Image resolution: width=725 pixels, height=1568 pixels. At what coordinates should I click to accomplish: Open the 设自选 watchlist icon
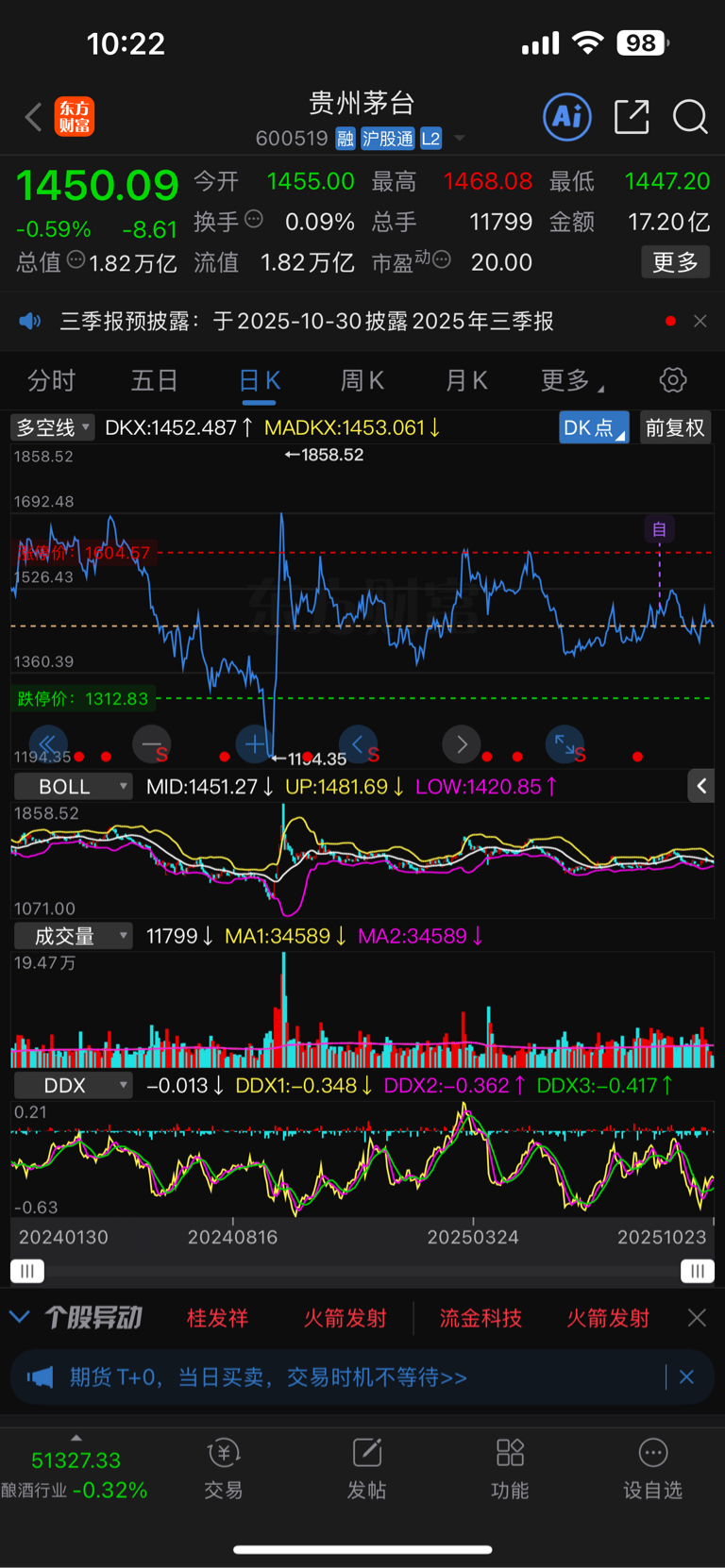point(653,1470)
